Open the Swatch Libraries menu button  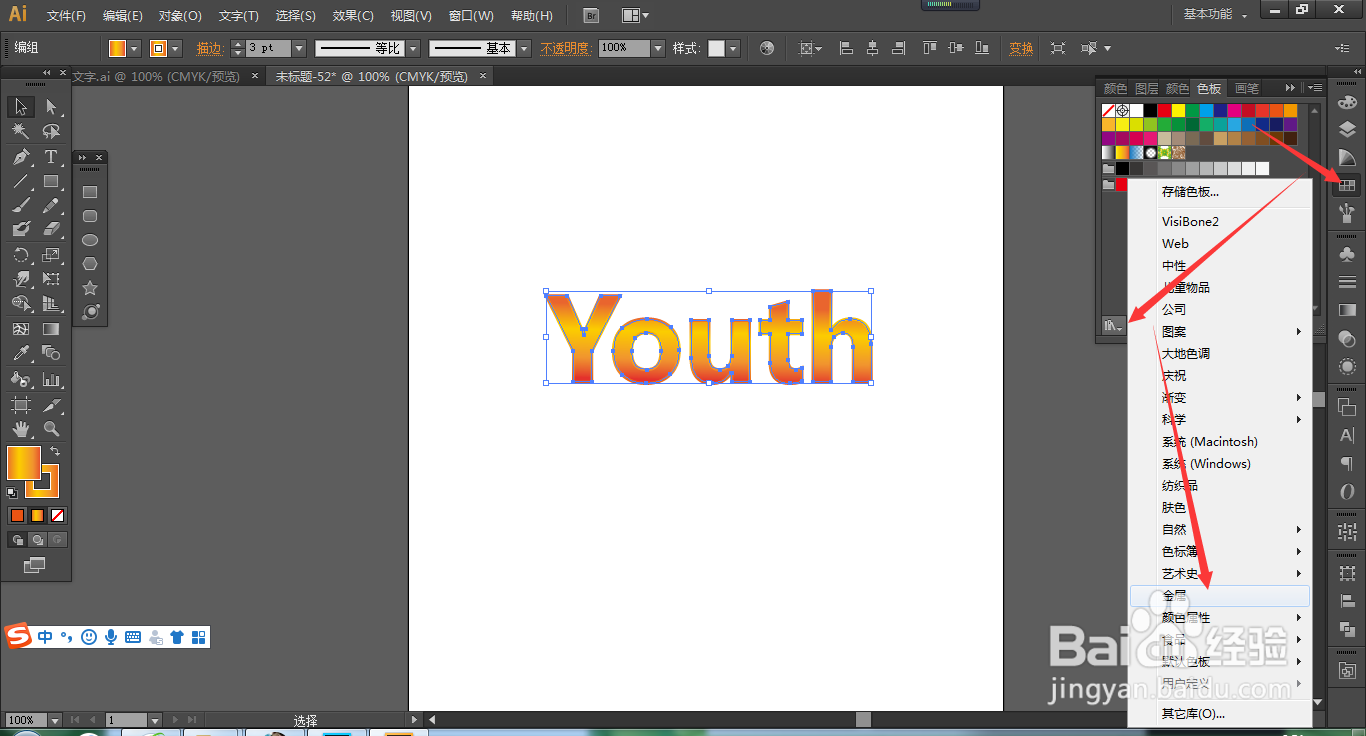click(1112, 325)
